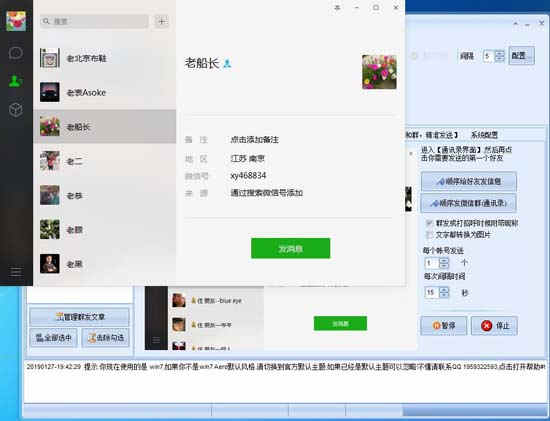Select contact 老贾Asoke in the list
This screenshot has width=550, height=421.
click(x=105, y=92)
